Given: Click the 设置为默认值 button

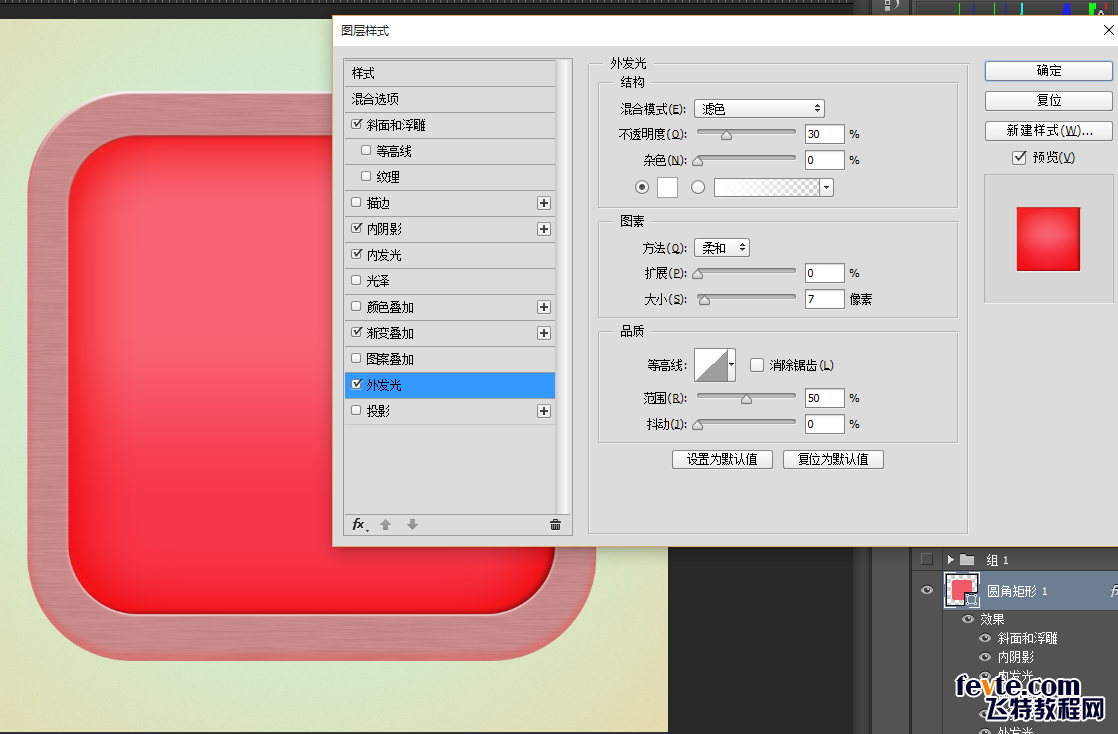Looking at the screenshot, I should (x=722, y=460).
